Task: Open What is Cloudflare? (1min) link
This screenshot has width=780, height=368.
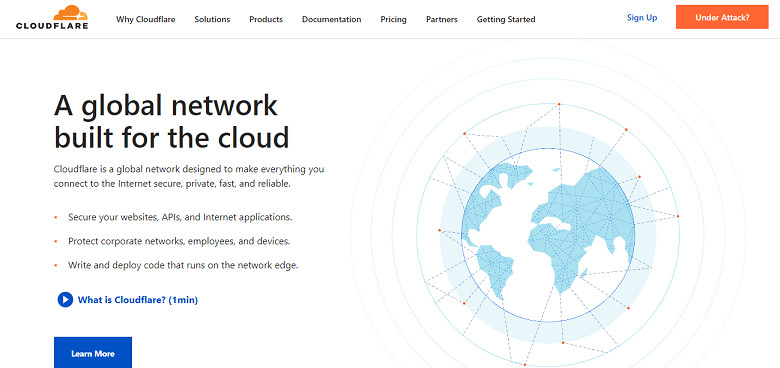Action: click(x=138, y=300)
